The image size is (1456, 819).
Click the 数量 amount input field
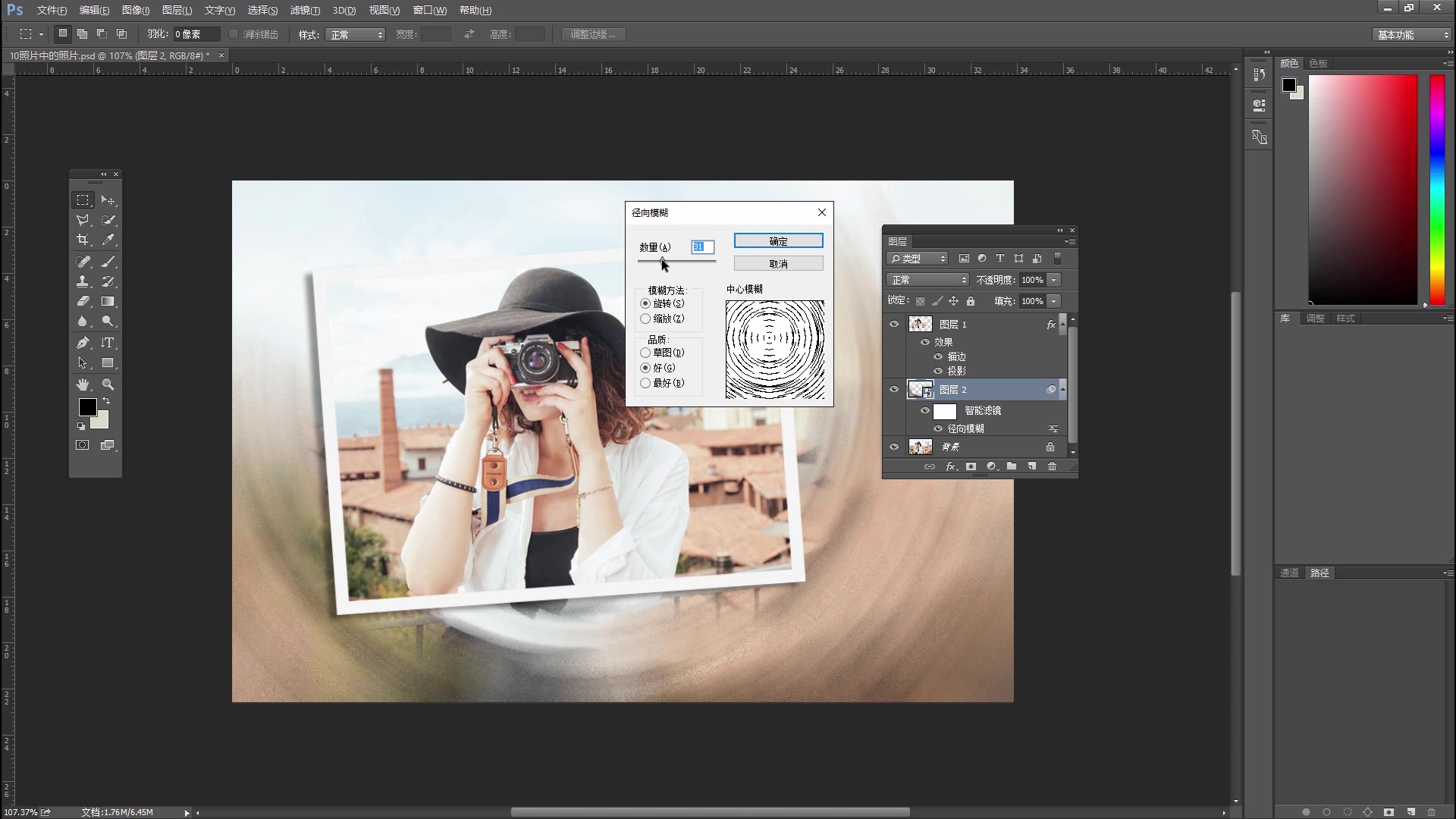tap(703, 247)
